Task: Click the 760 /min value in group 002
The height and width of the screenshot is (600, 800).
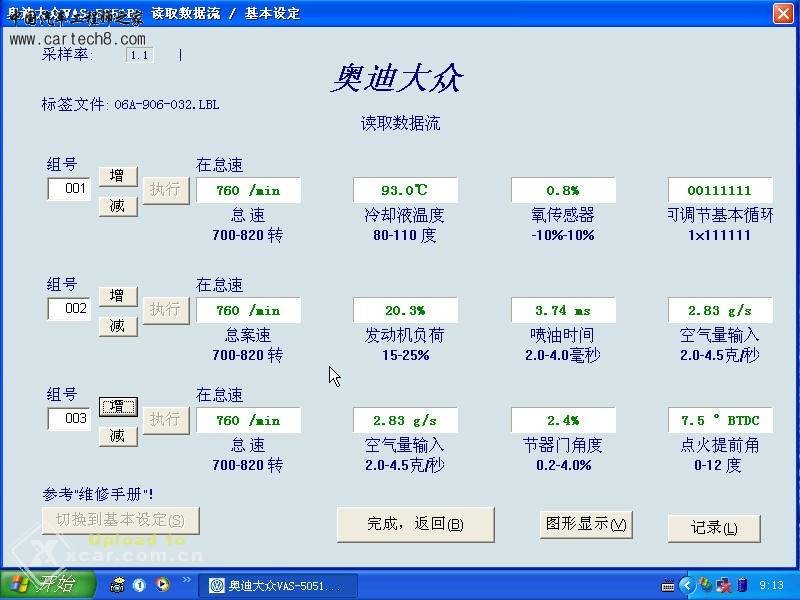Action: pos(248,310)
